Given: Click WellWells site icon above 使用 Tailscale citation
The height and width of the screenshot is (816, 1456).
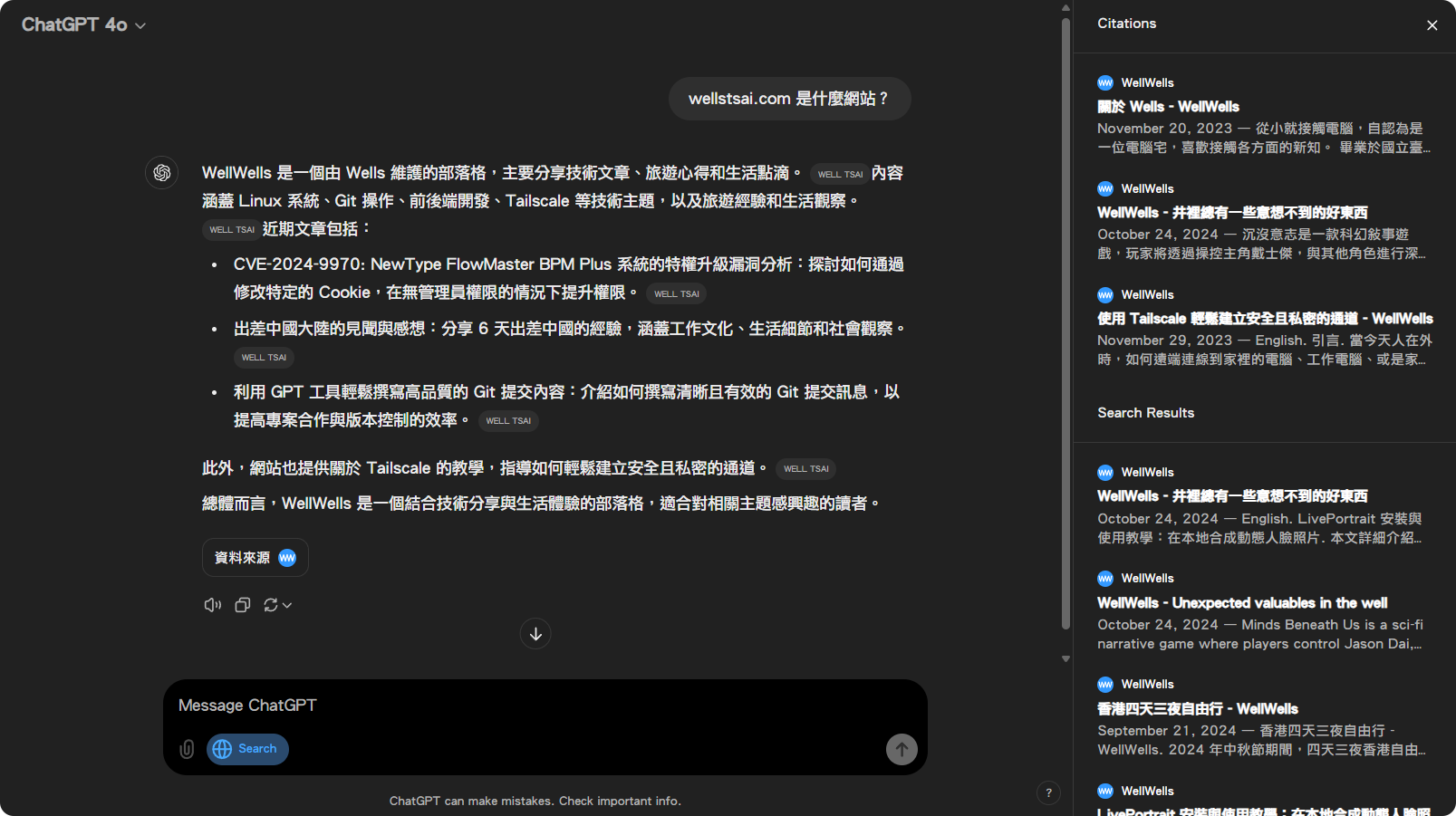Looking at the screenshot, I should 1105,294.
